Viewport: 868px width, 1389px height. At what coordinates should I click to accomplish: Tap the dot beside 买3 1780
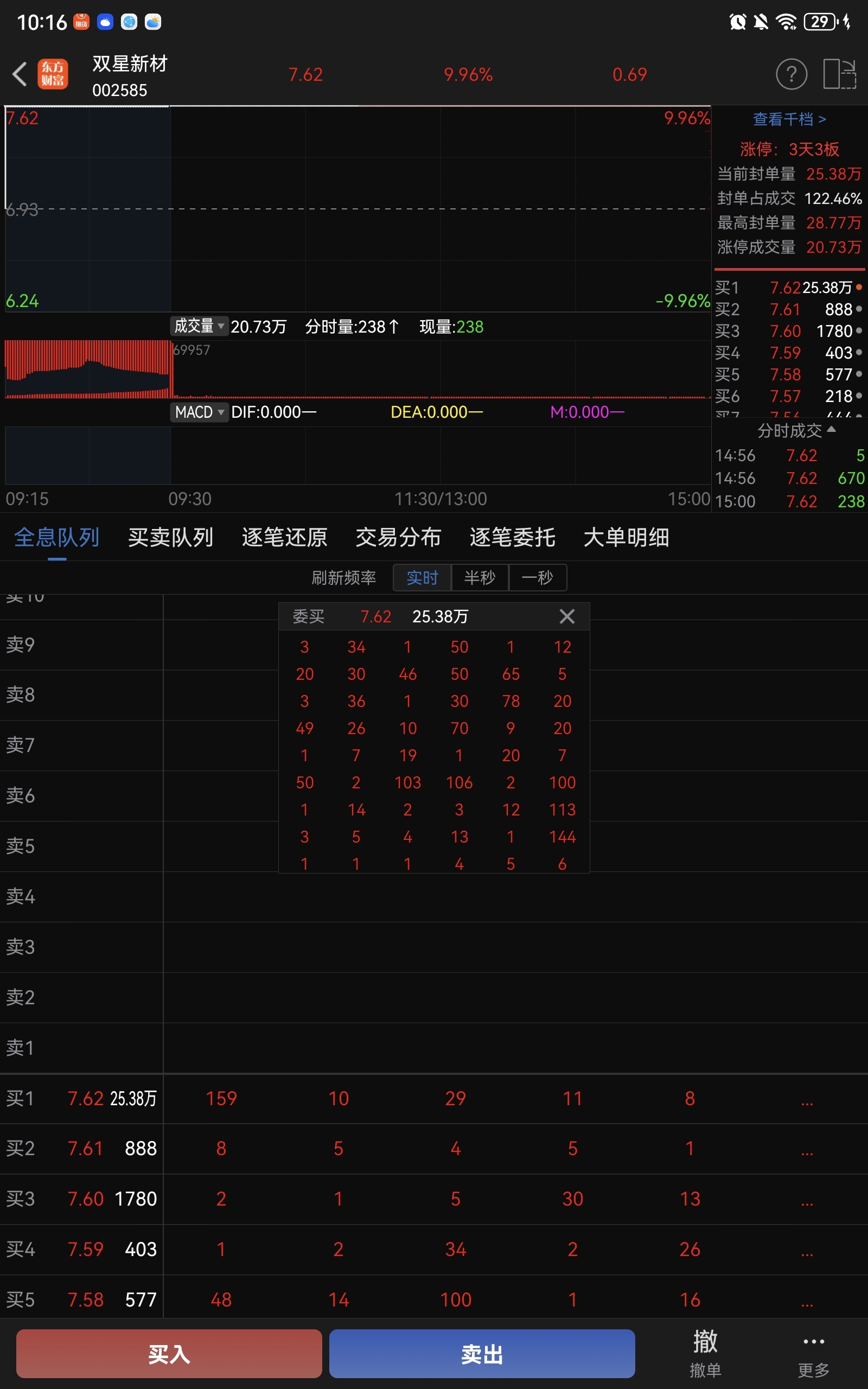(x=859, y=330)
